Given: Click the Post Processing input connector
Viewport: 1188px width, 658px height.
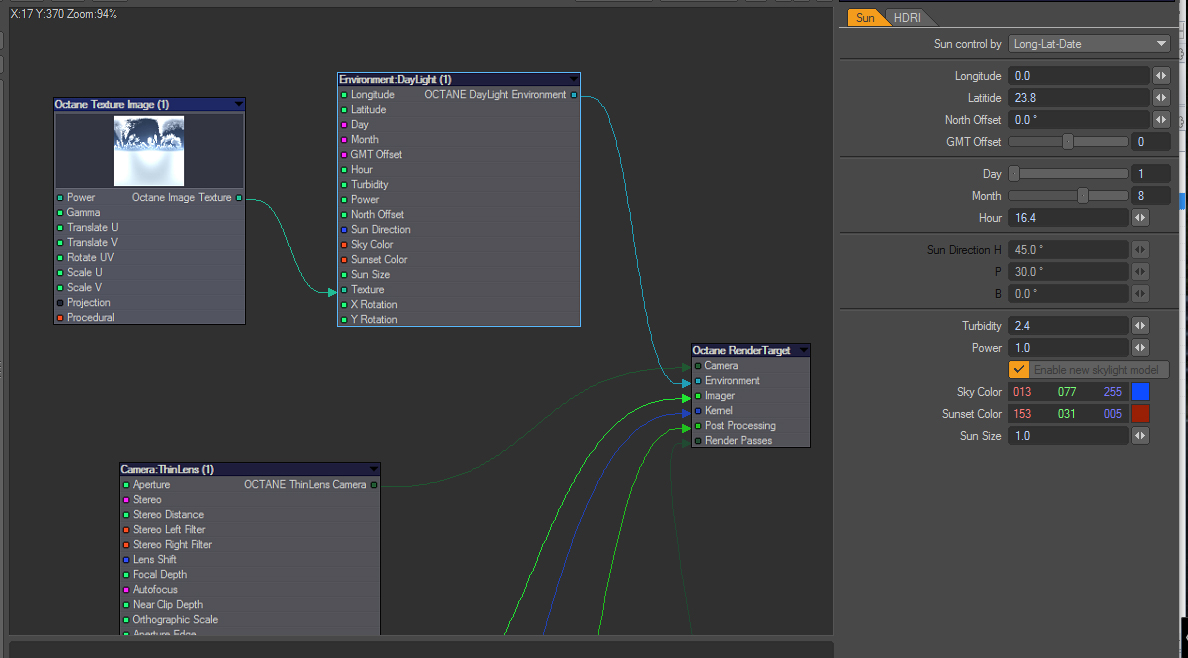Looking at the screenshot, I should click(x=698, y=425).
